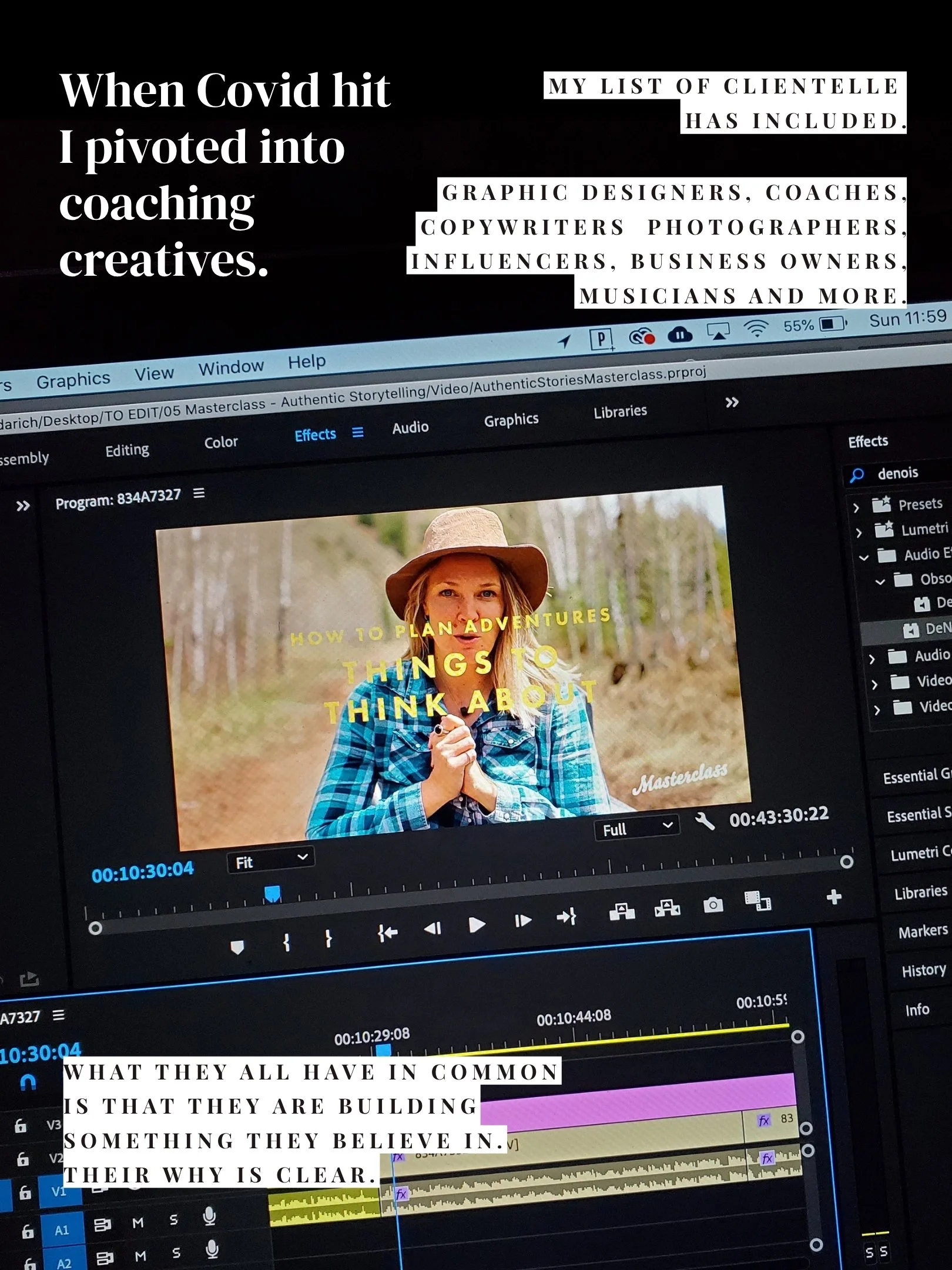Show hidden workspaces via double-arrow overflow
Image resolution: width=952 pixels, height=1270 pixels.
coord(732,403)
